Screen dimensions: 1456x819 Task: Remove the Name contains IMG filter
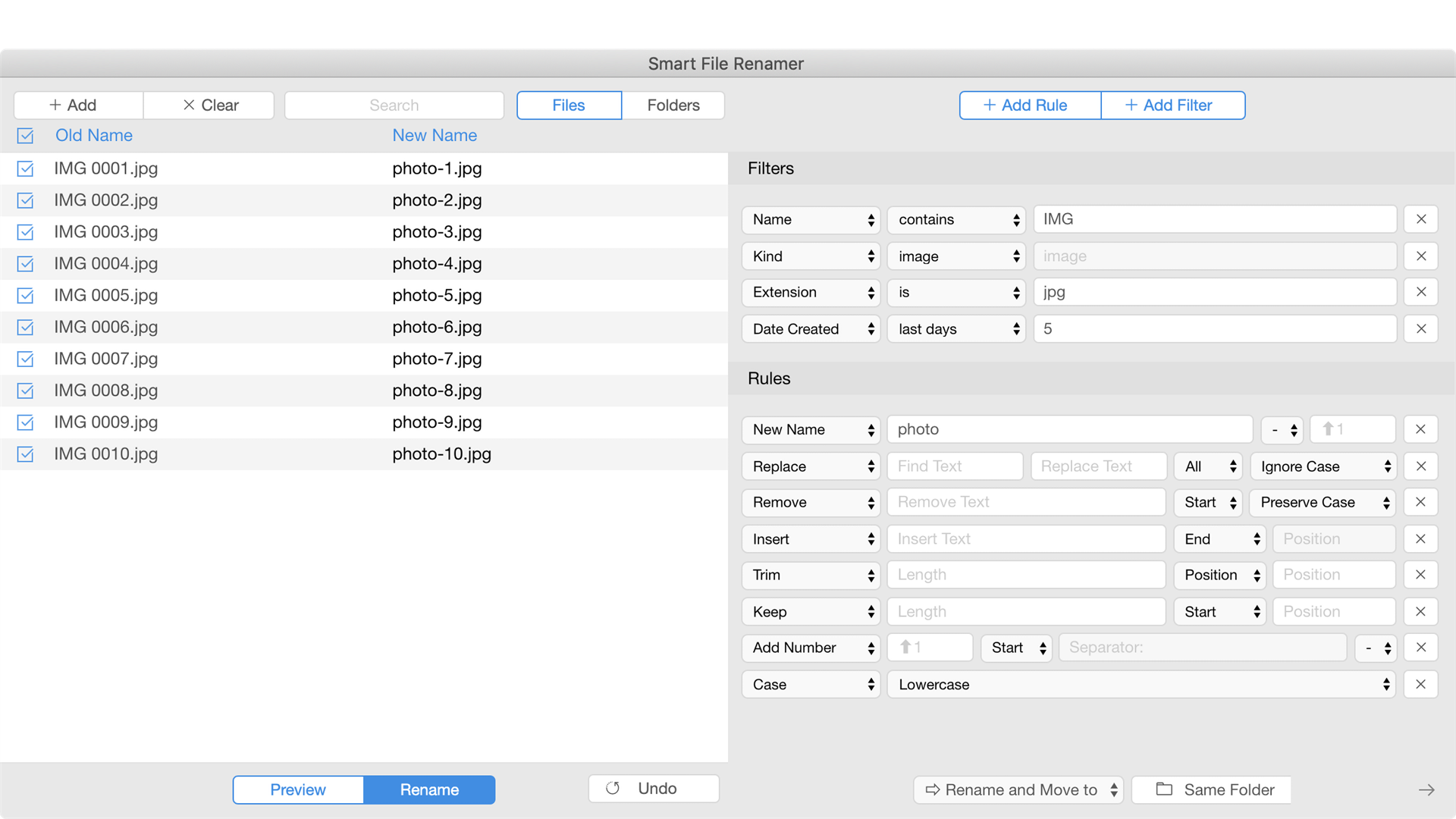point(1420,219)
